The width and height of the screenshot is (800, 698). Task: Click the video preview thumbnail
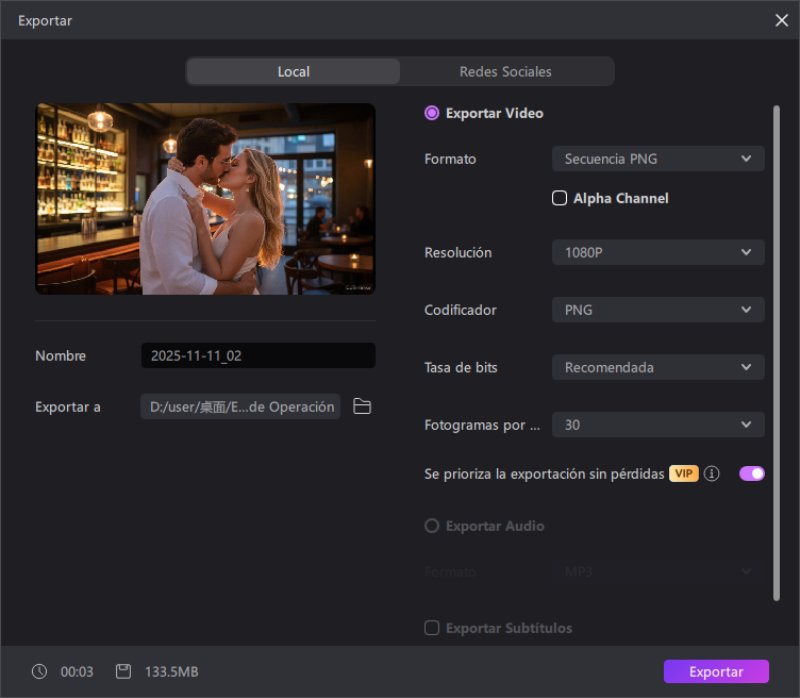click(205, 196)
